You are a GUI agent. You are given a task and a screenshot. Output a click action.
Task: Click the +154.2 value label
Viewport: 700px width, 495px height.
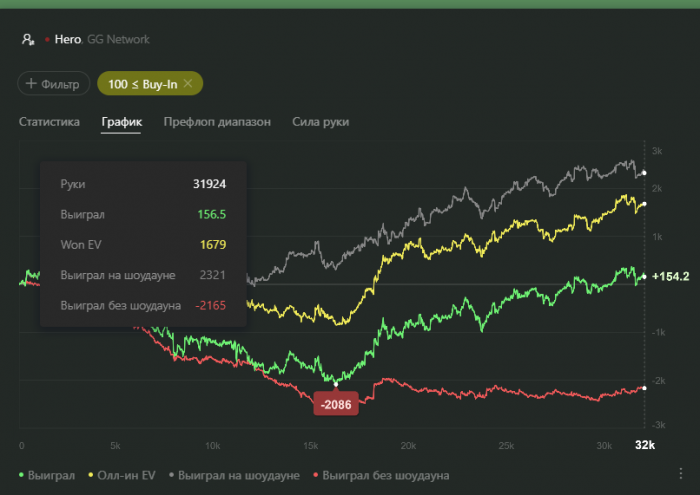coord(671,276)
